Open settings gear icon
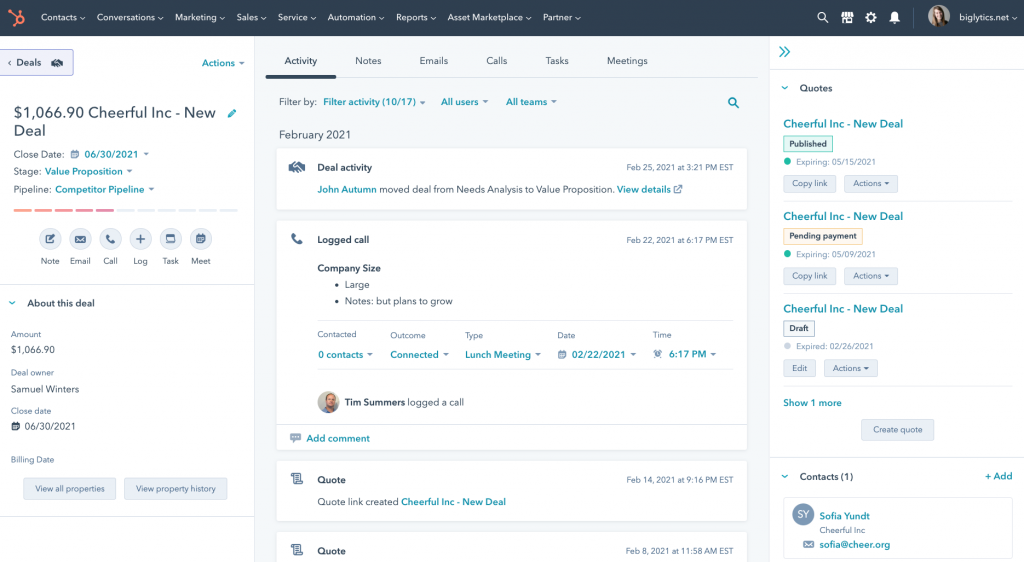1024x562 pixels. point(871,18)
